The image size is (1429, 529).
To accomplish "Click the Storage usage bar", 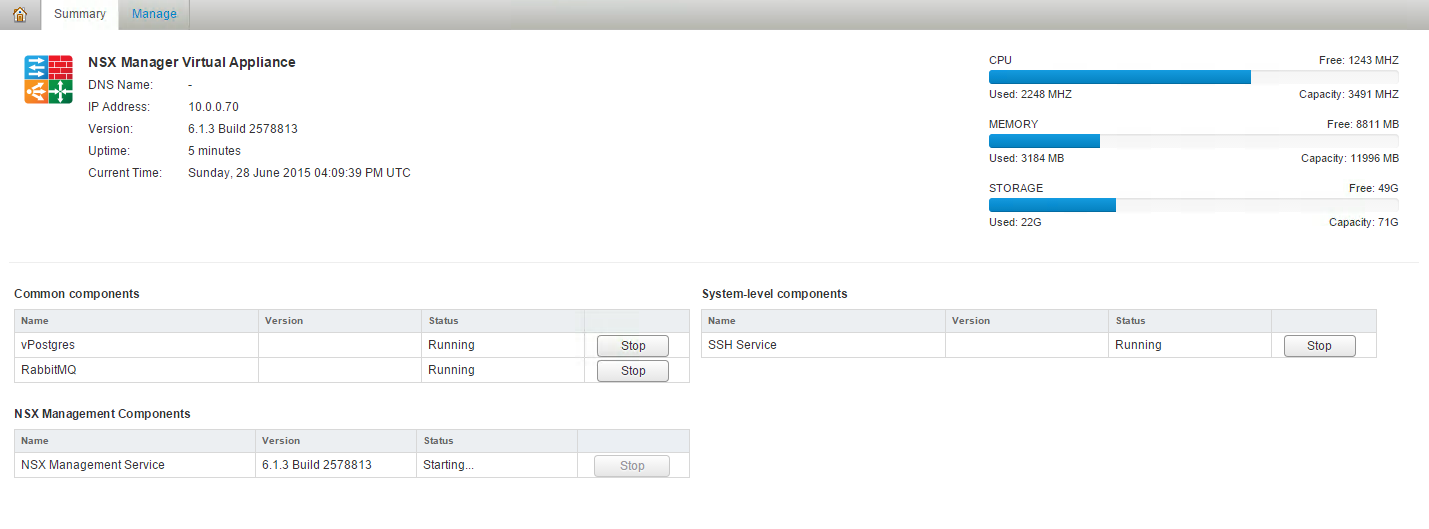I will click(1193, 205).
